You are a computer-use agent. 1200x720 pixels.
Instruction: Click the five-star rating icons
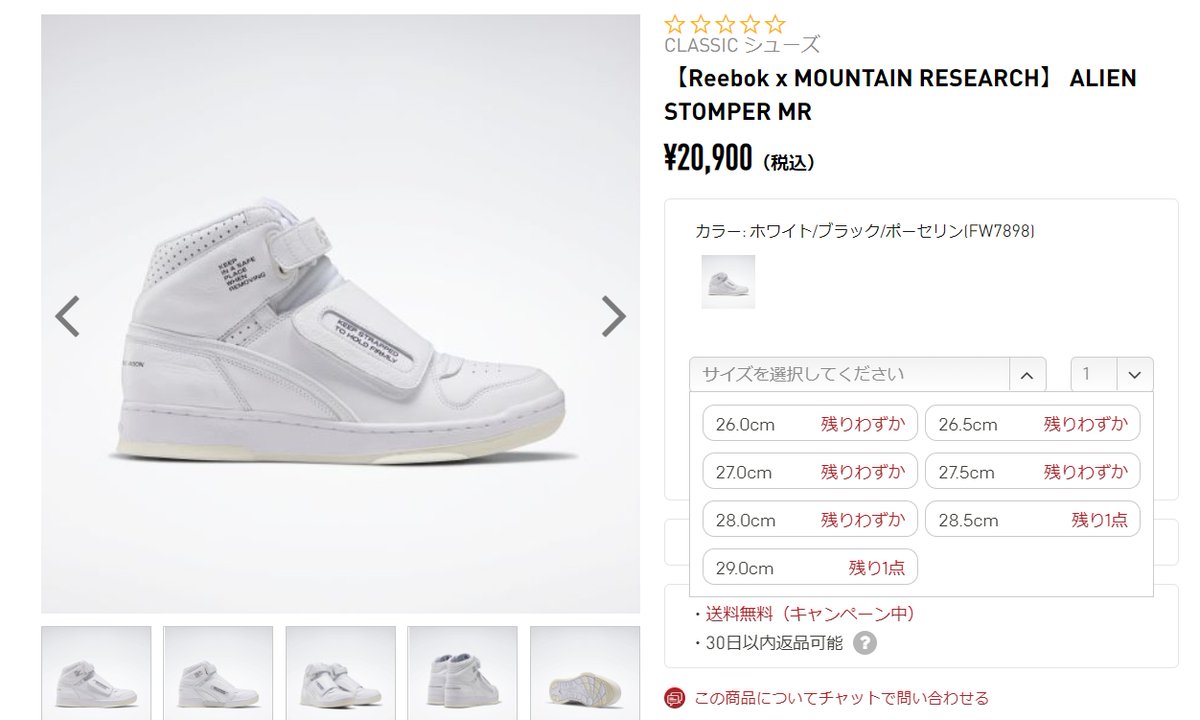click(x=725, y=25)
